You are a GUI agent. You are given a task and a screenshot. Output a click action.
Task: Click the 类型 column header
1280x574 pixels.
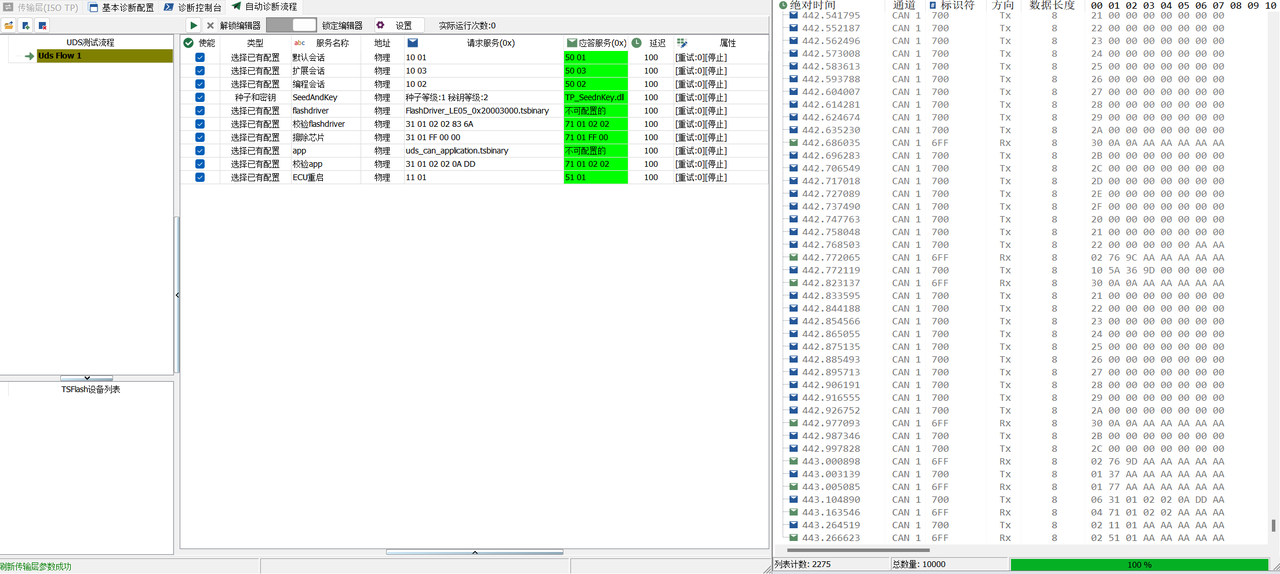coord(255,43)
